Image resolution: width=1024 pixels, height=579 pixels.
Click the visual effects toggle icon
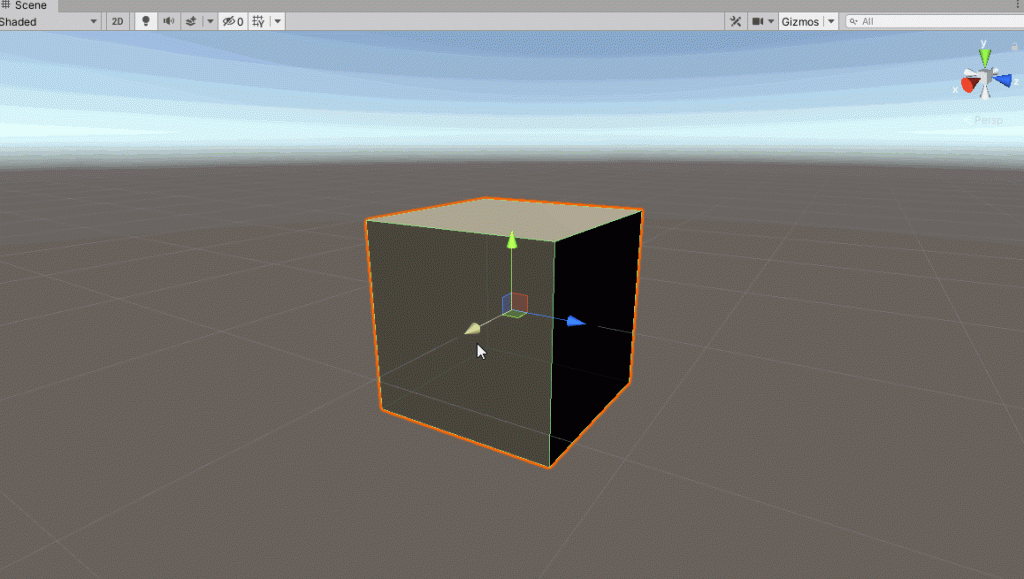191,20
